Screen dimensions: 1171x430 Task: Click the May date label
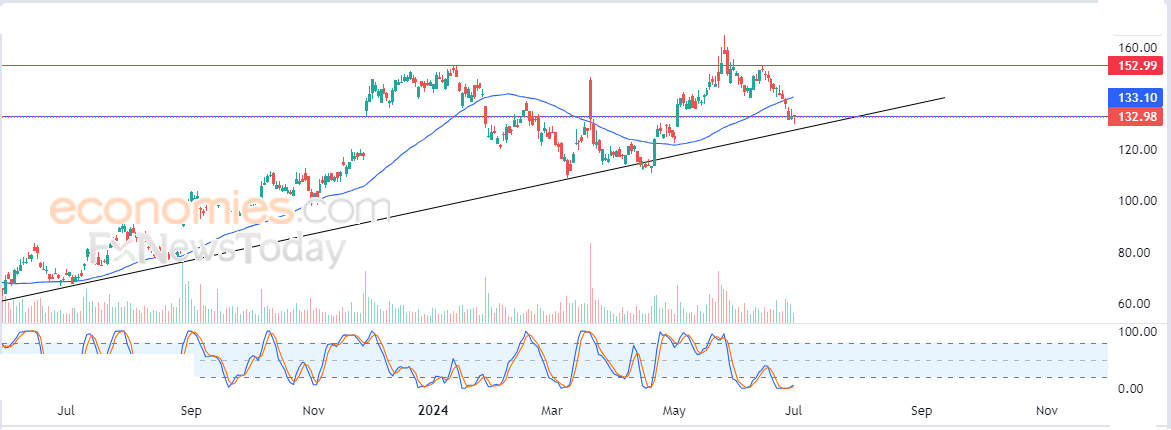pos(675,411)
